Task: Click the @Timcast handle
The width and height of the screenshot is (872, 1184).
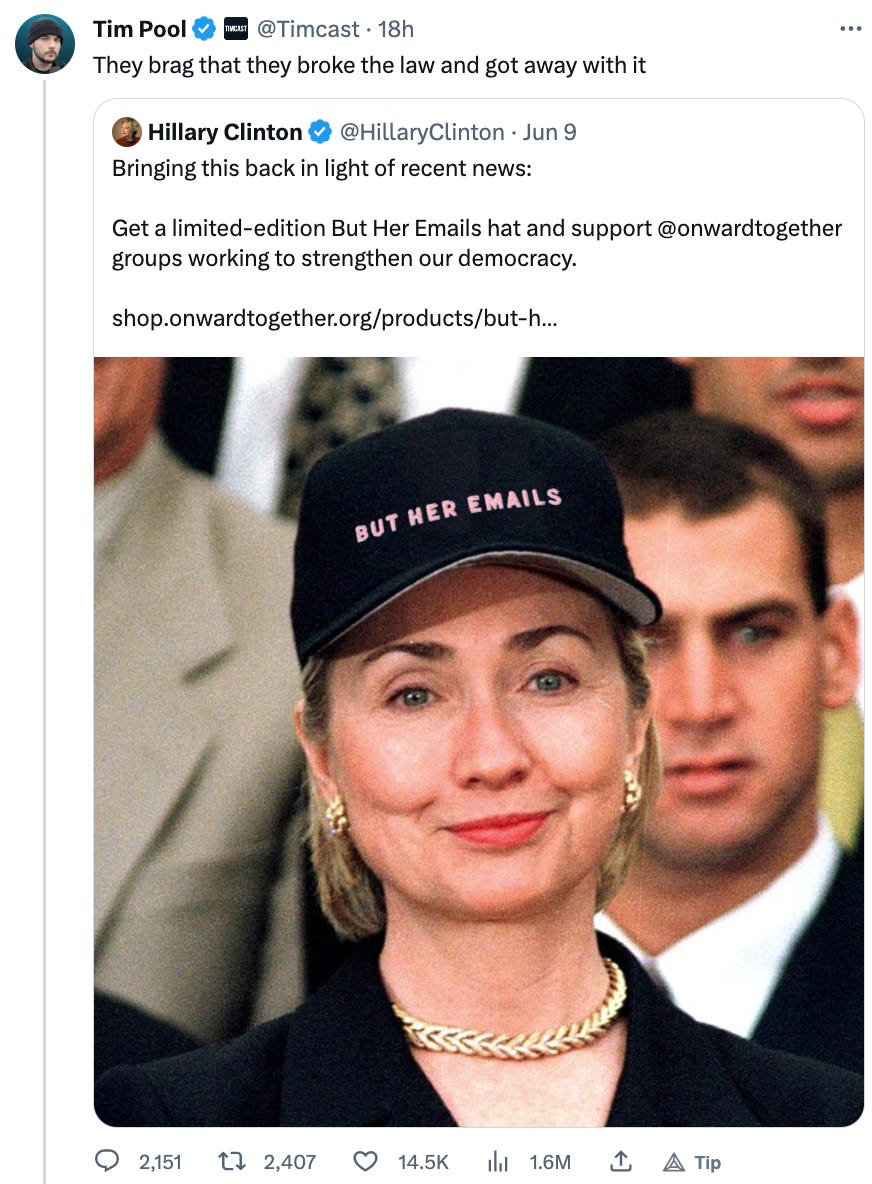Action: click(308, 29)
